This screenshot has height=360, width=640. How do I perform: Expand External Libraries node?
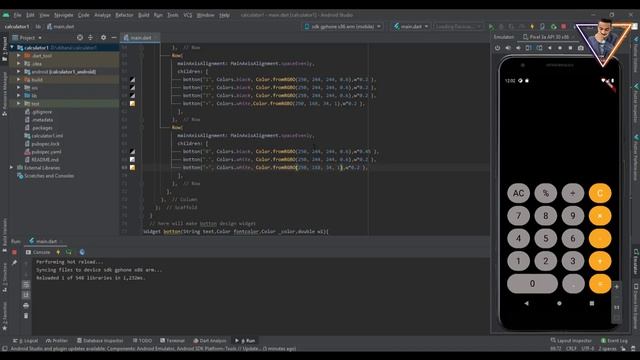click(x=12, y=168)
